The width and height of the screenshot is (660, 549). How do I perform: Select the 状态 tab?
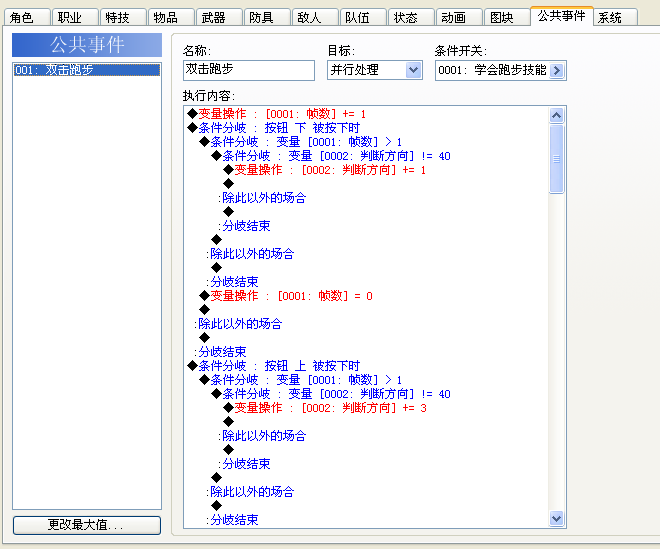pyautogui.click(x=411, y=17)
